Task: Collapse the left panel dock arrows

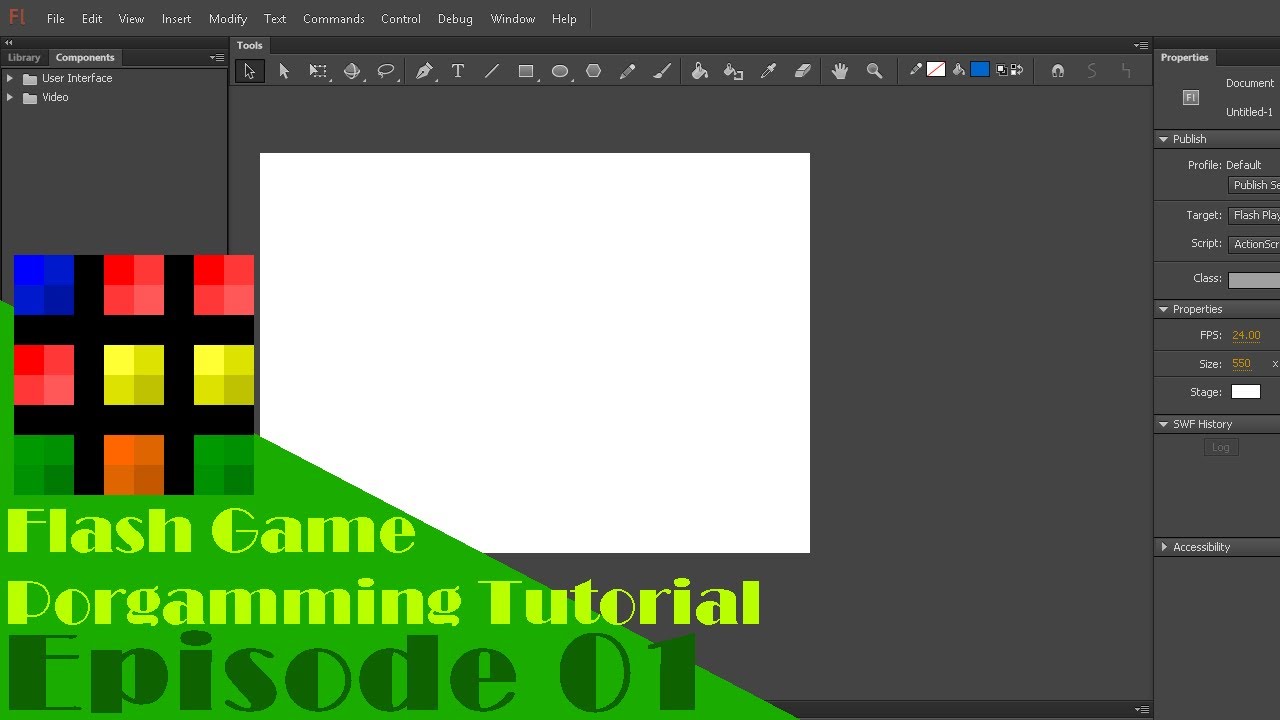Action: coord(9,43)
